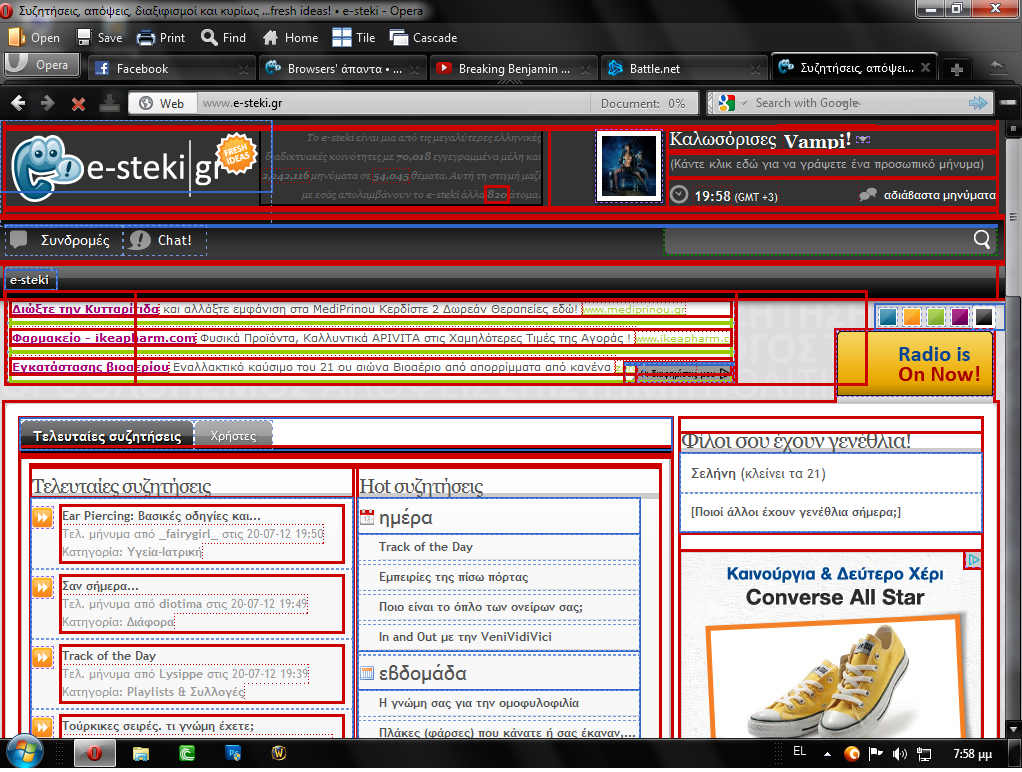Switch to the Battle.net tab
Viewport: 1022px width, 772px height.
(684, 68)
